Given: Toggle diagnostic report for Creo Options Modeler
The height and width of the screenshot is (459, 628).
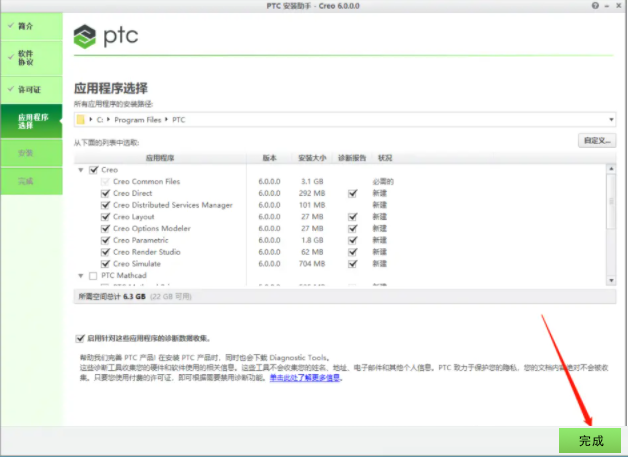Looking at the screenshot, I should click(352, 229).
